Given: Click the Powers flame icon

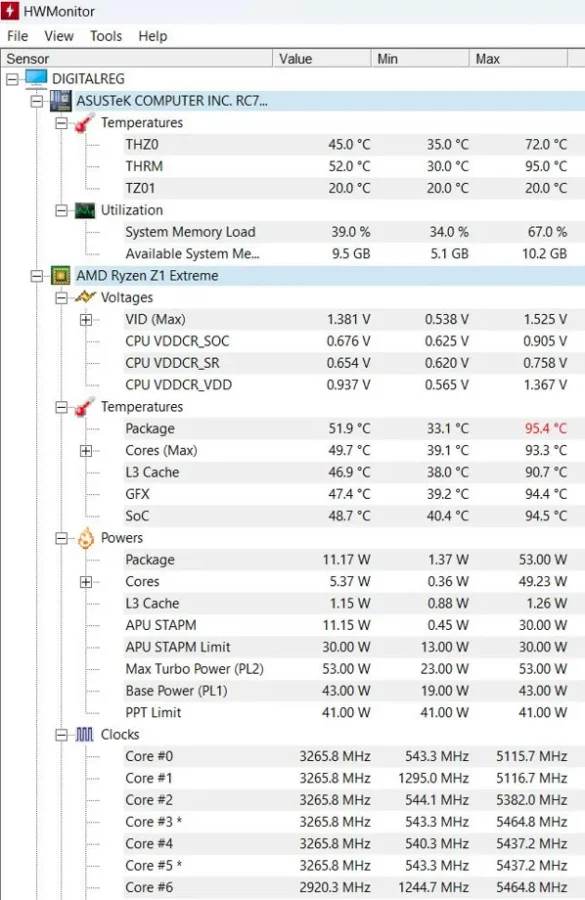Looking at the screenshot, I should click(86, 538).
